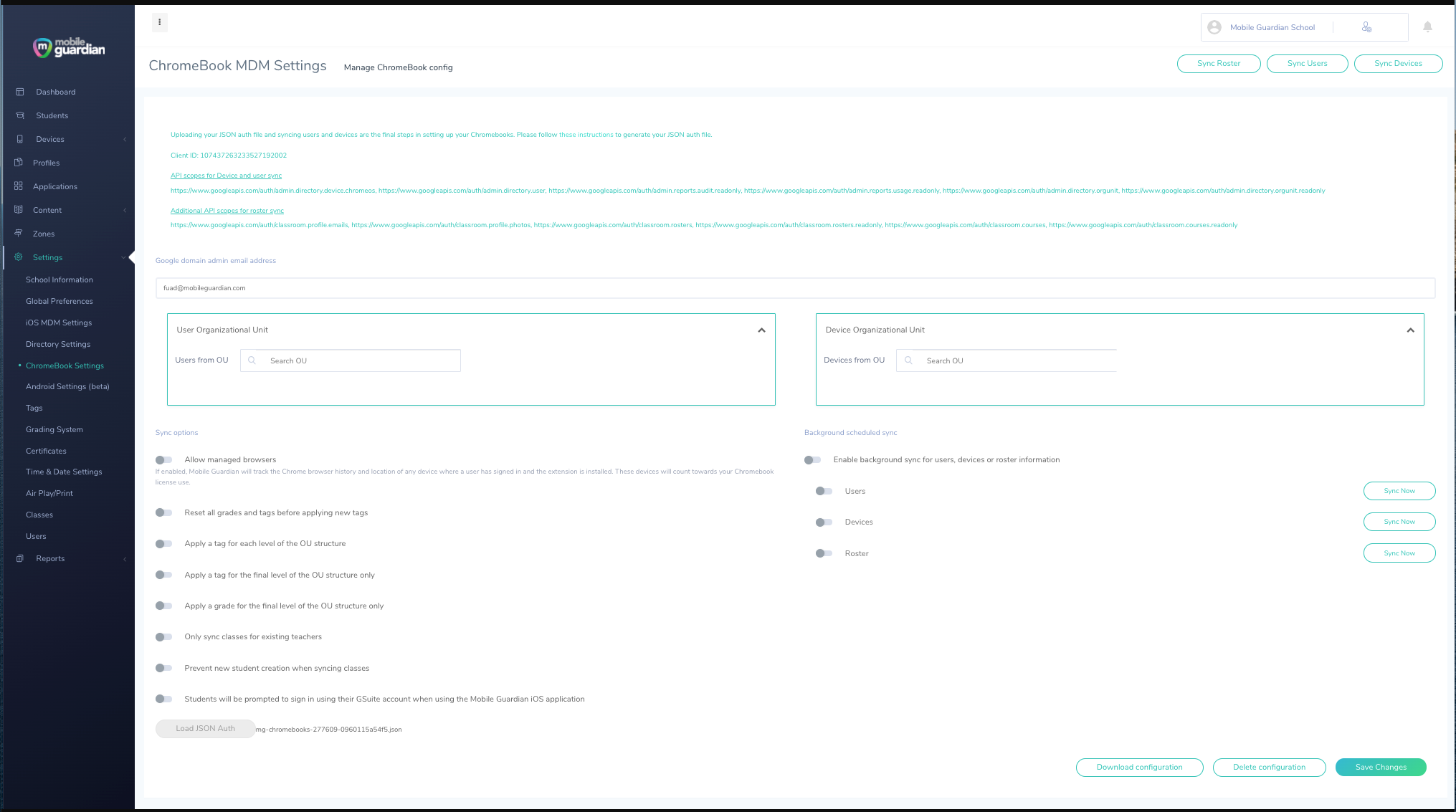Open iOS MDM Settings
The width and height of the screenshot is (1456, 812).
59,323
